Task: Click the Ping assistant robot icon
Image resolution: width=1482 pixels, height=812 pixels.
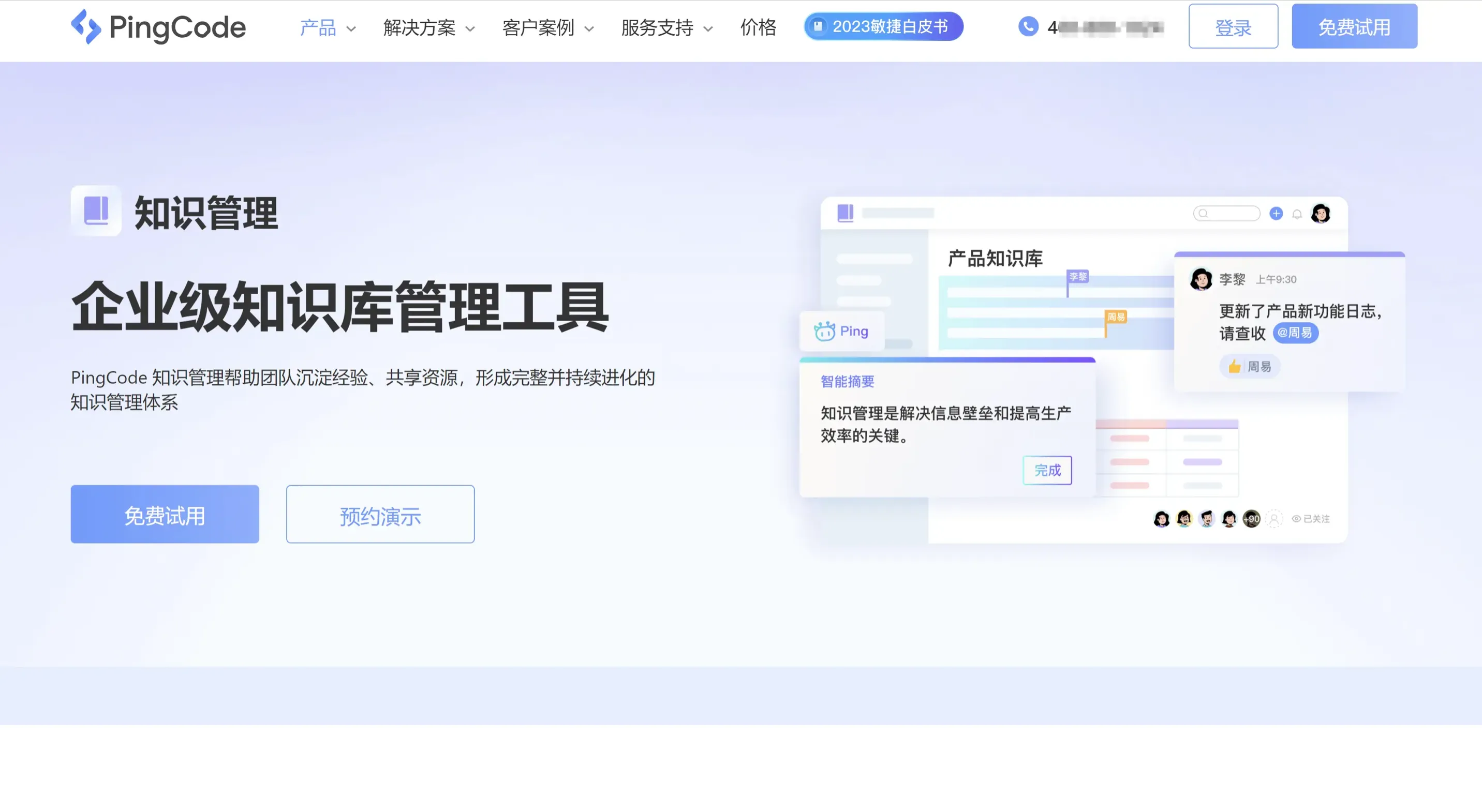Action: [x=824, y=331]
